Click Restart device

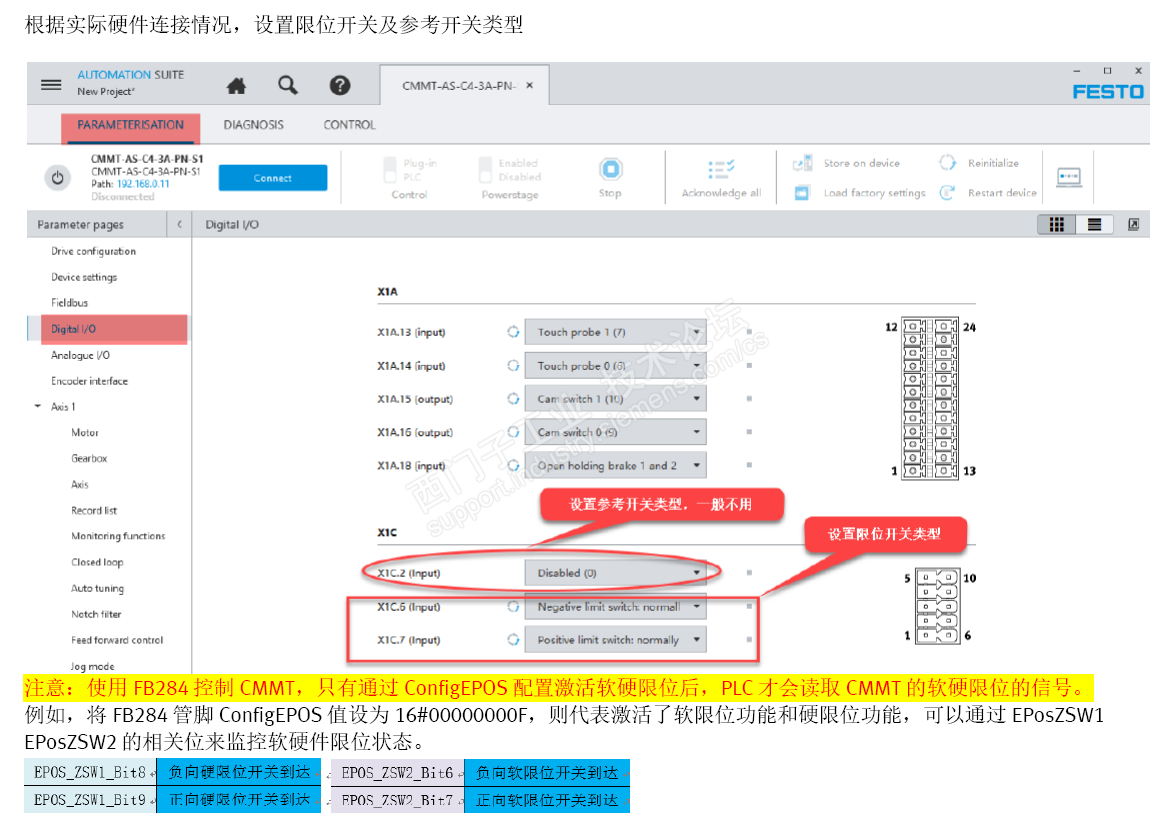988,193
